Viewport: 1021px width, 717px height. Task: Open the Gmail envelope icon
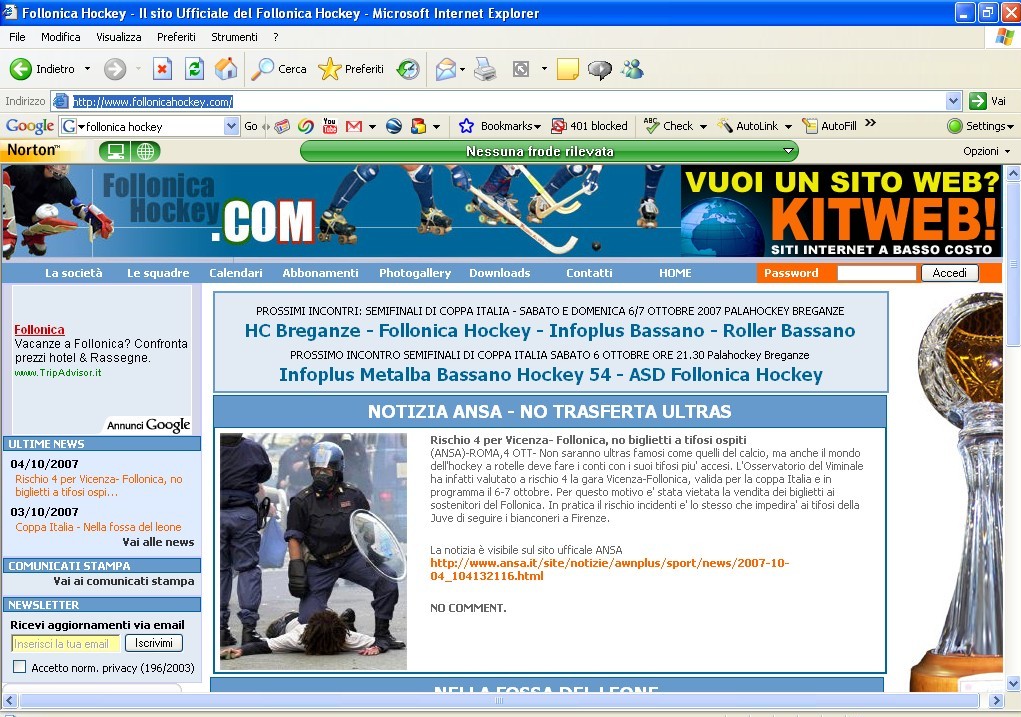coord(354,126)
